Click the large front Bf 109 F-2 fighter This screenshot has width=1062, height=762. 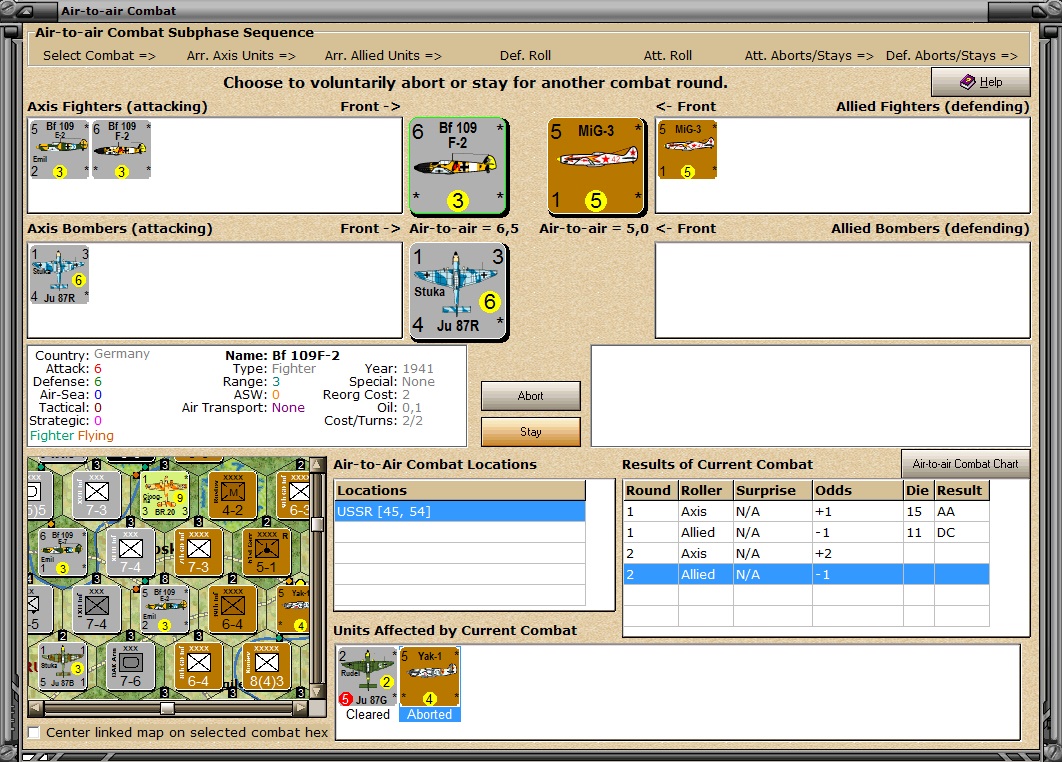[458, 166]
